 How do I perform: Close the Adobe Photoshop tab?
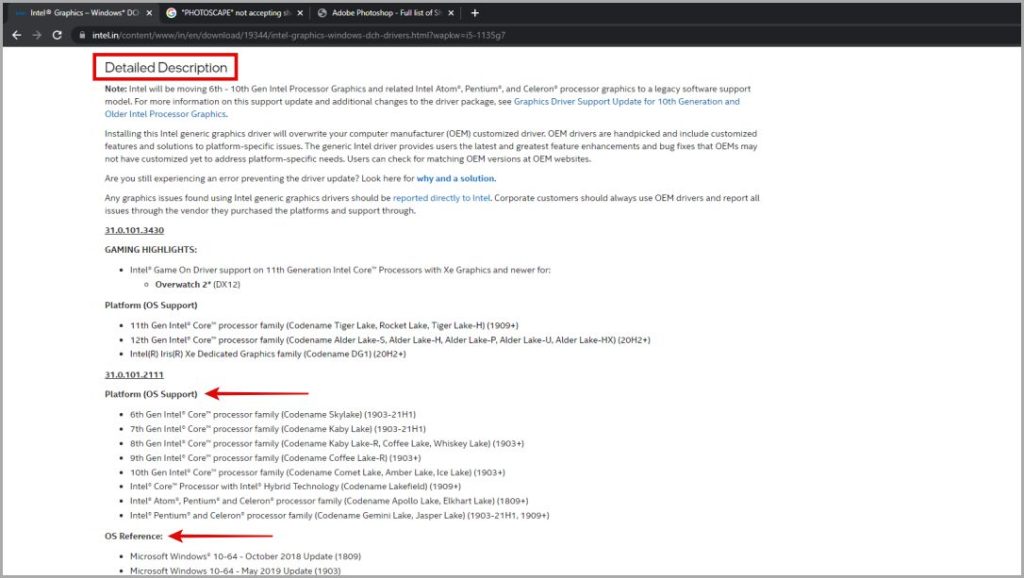[x=451, y=13]
